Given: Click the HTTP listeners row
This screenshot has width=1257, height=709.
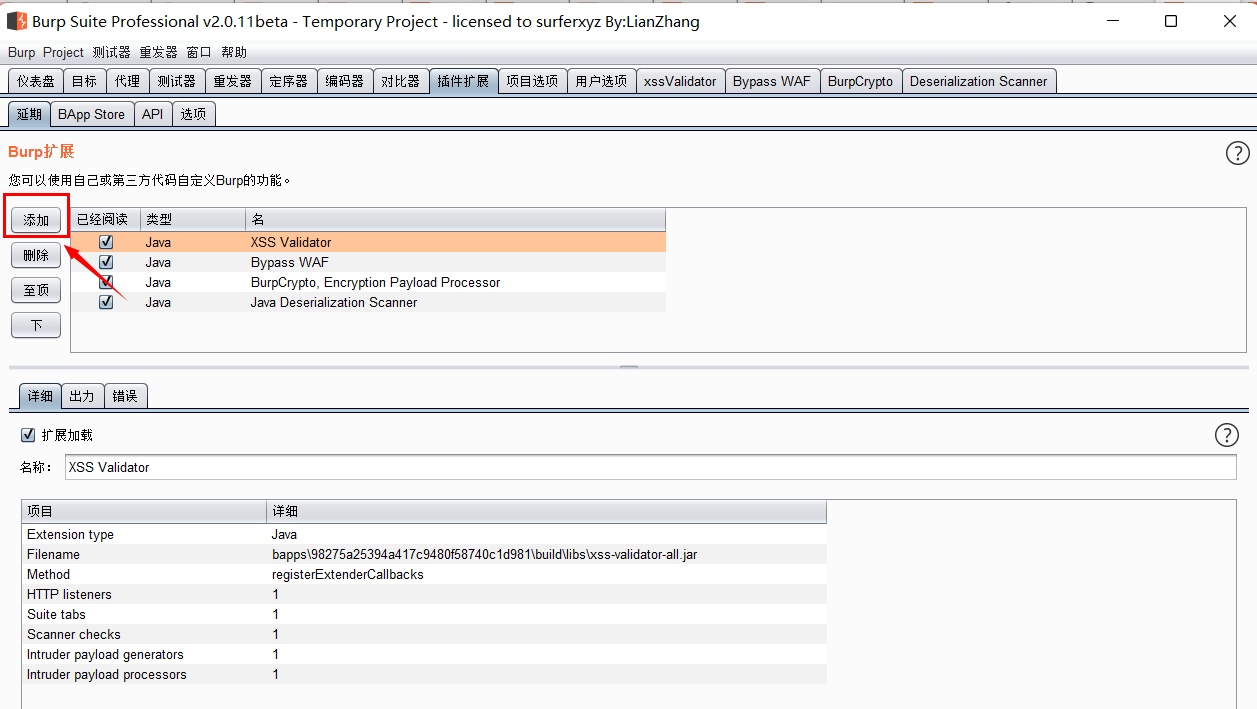Looking at the screenshot, I should pos(424,594).
